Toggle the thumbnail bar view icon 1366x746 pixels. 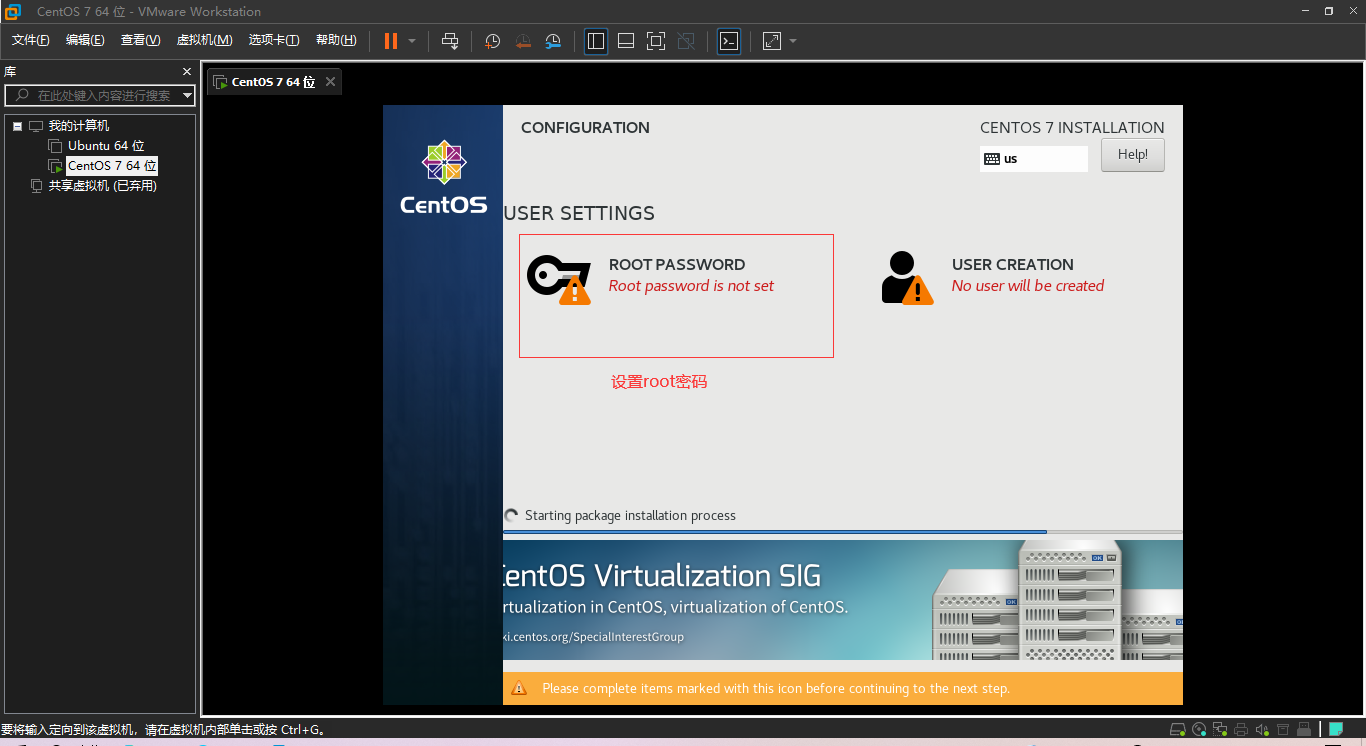[626, 41]
